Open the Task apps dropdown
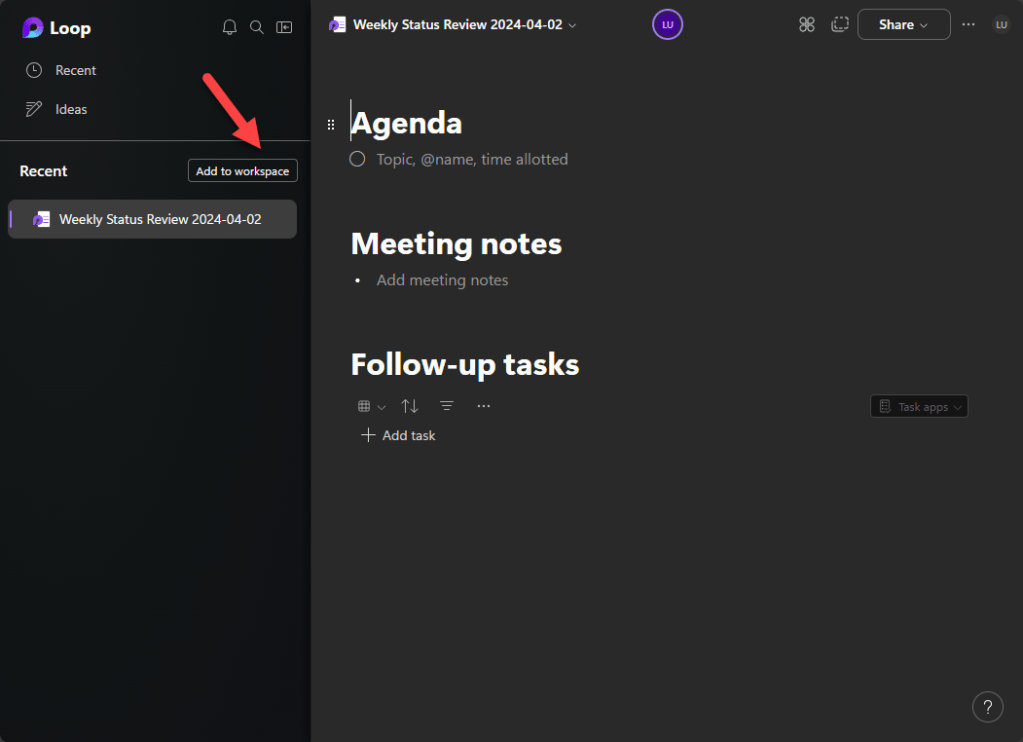The height and width of the screenshot is (742, 1023). click(919, 407)
